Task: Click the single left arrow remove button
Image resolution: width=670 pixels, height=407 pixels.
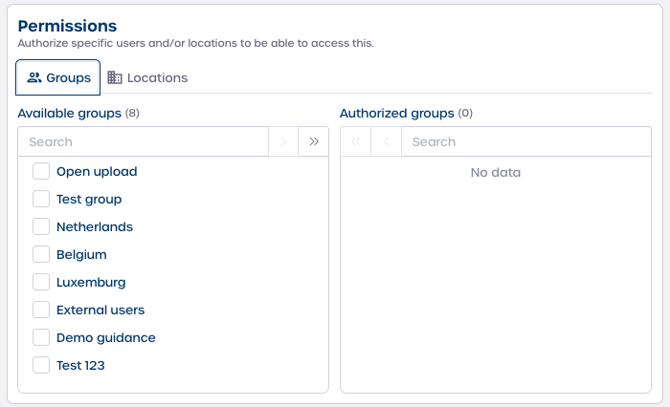Action: pyautogui.click(x=386, y=142)
